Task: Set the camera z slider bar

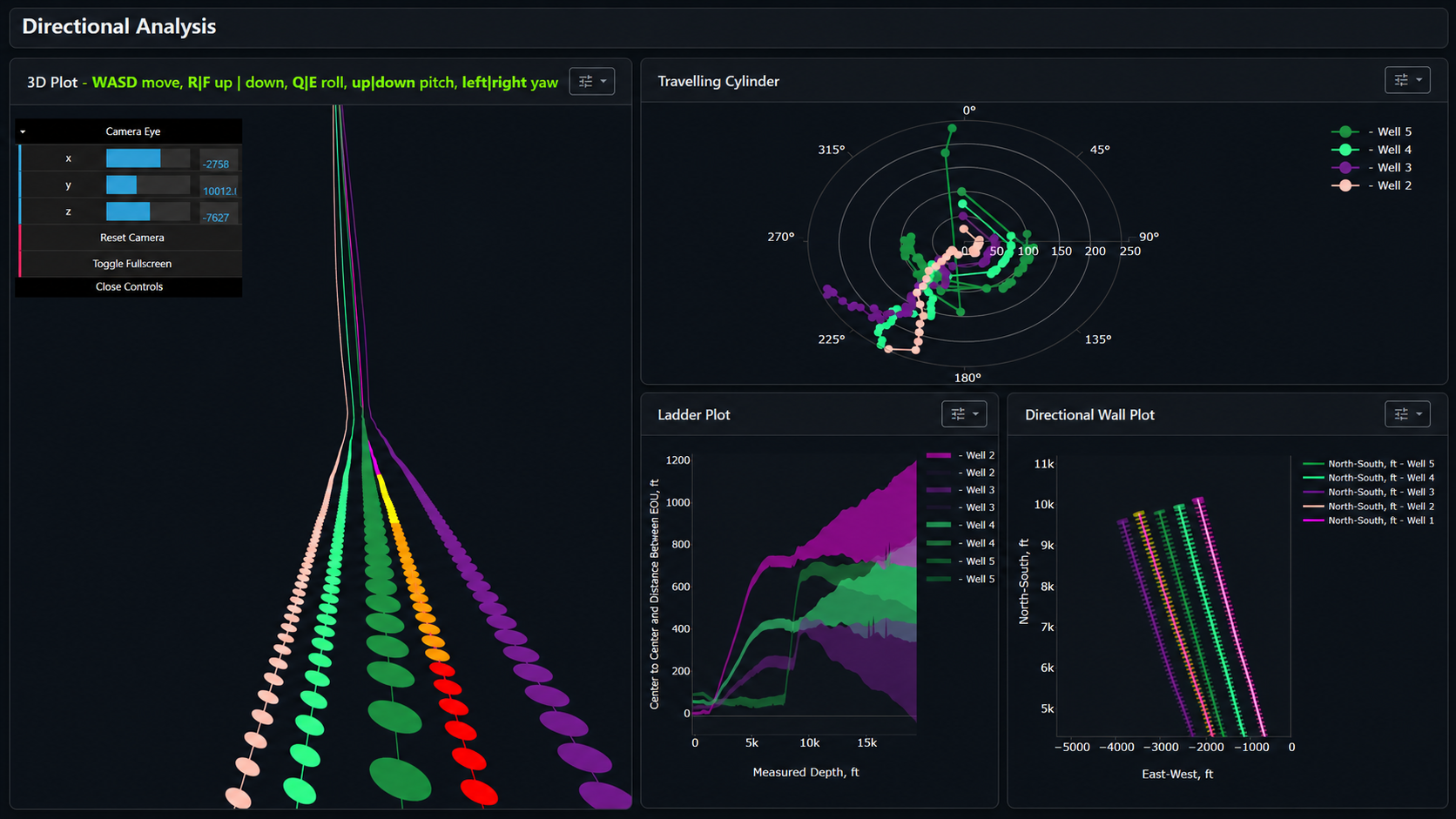Action: [x=147, y=211]
